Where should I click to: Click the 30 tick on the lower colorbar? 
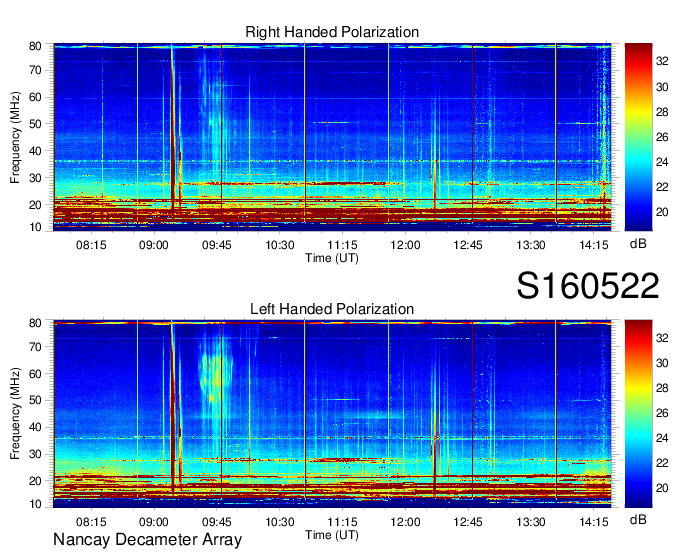click(x=662, y=363)
